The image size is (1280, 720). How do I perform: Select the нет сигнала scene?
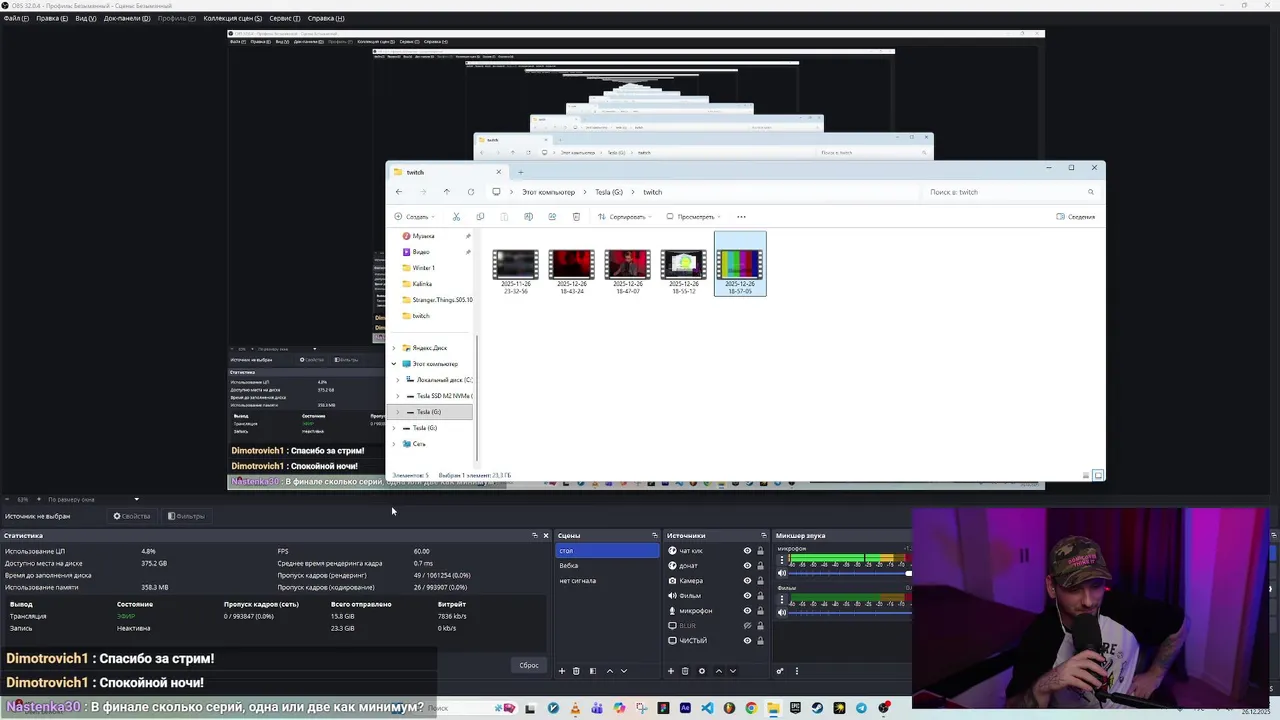(605, 581)
